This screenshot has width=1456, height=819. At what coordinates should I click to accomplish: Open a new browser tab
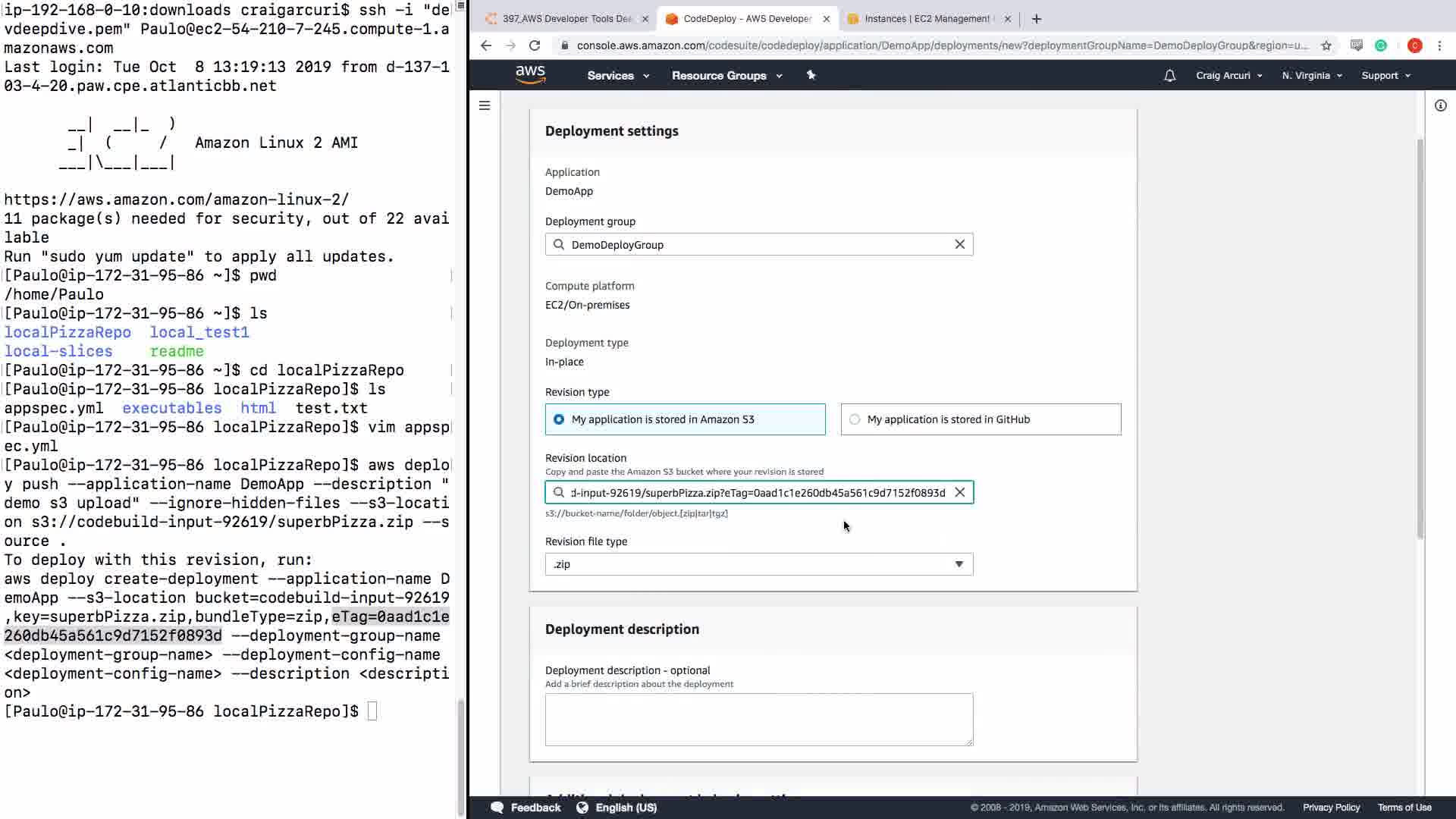(1037, 19)
